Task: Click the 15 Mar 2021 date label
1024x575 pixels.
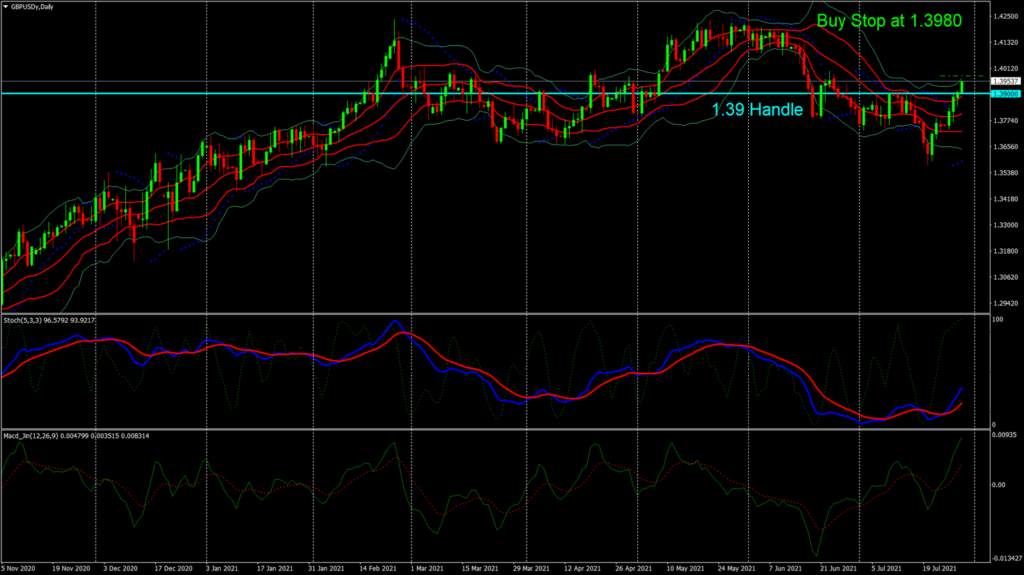Action: click(x=480, y=568)
